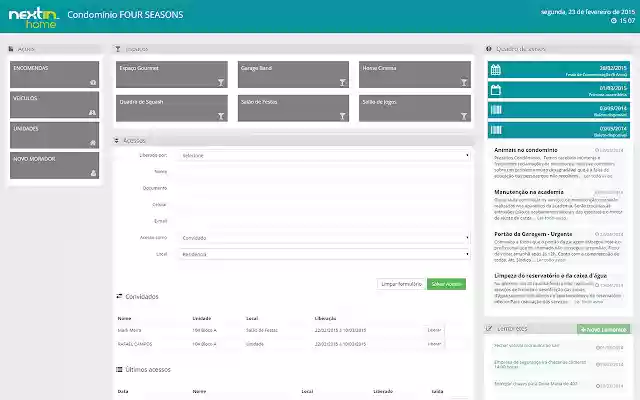Click the glass icon on Home Cinema

pos(464,82)
